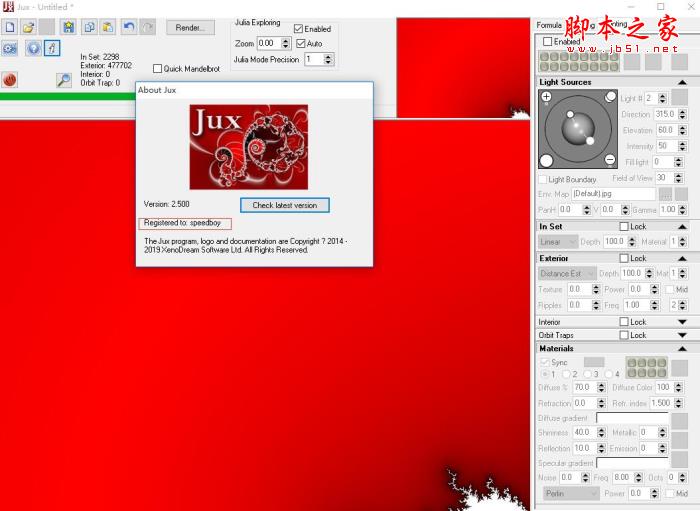Open help with the blue question icon

tap(33, 48)
